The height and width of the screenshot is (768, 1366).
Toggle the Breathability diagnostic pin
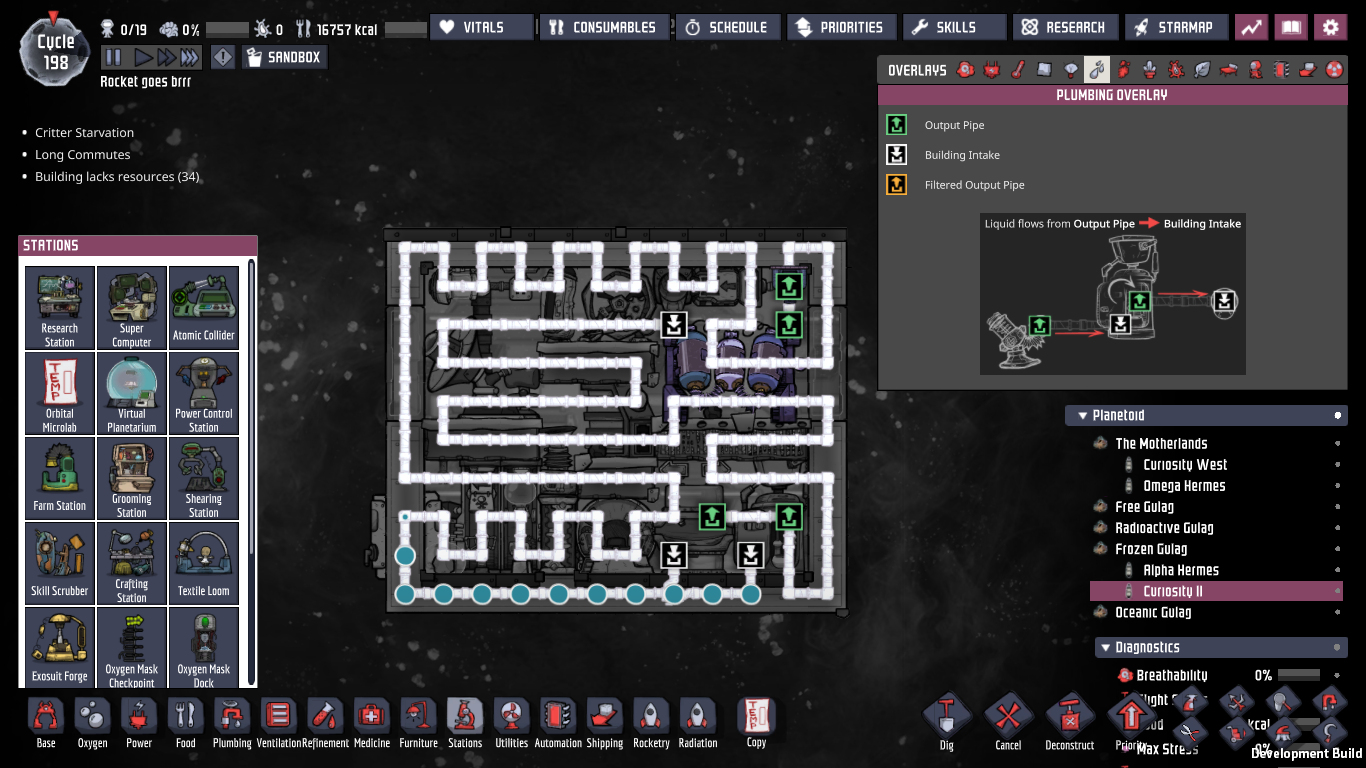point(1338,675)
